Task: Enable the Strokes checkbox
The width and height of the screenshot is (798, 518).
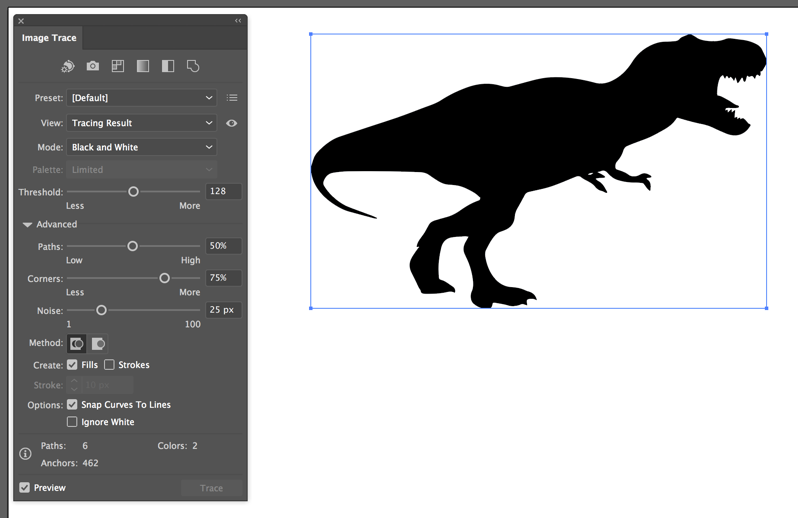Action: click(109, 365)
